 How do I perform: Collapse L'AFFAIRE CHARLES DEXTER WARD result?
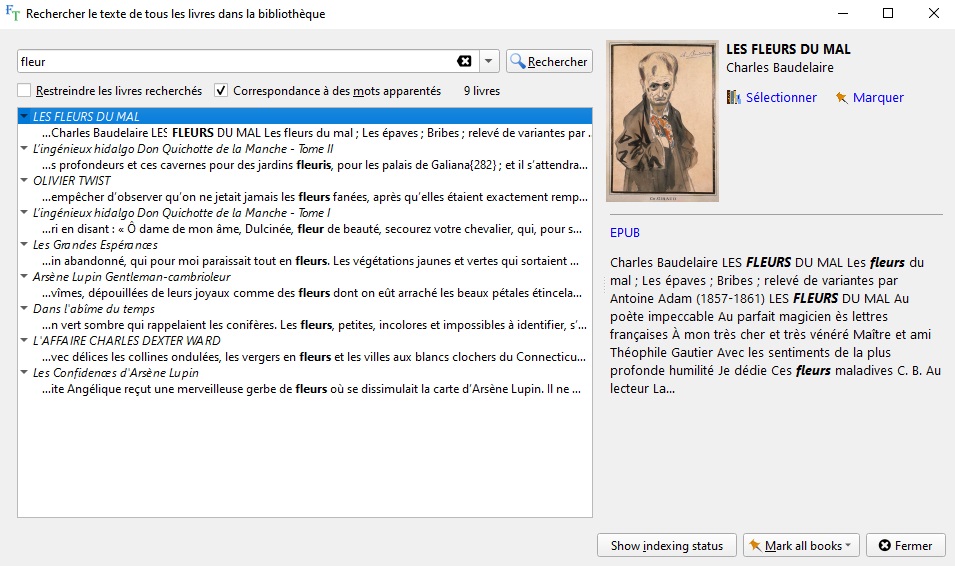click(24, 340)
